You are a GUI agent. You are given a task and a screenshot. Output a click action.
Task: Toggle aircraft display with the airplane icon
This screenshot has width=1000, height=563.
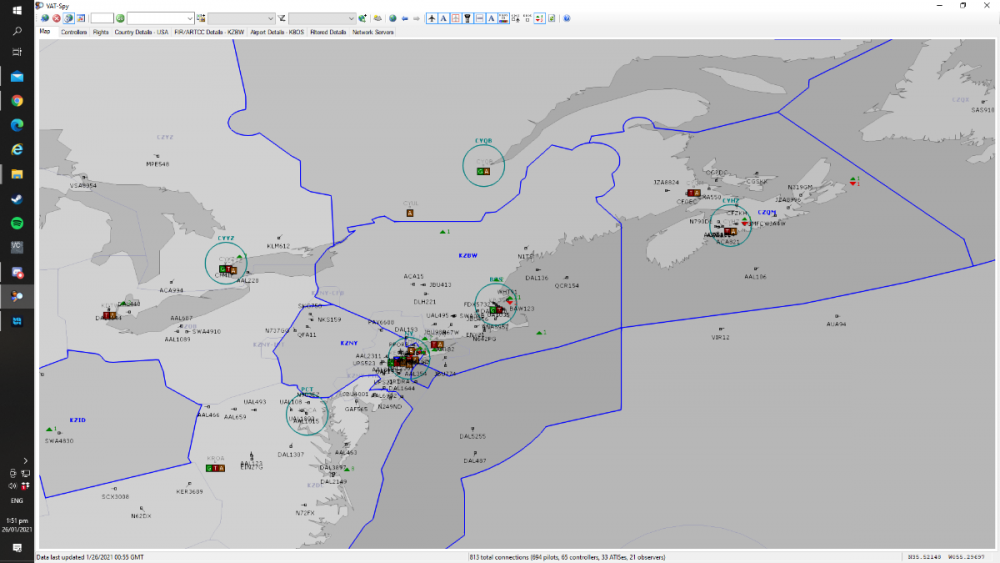(432, 18)
